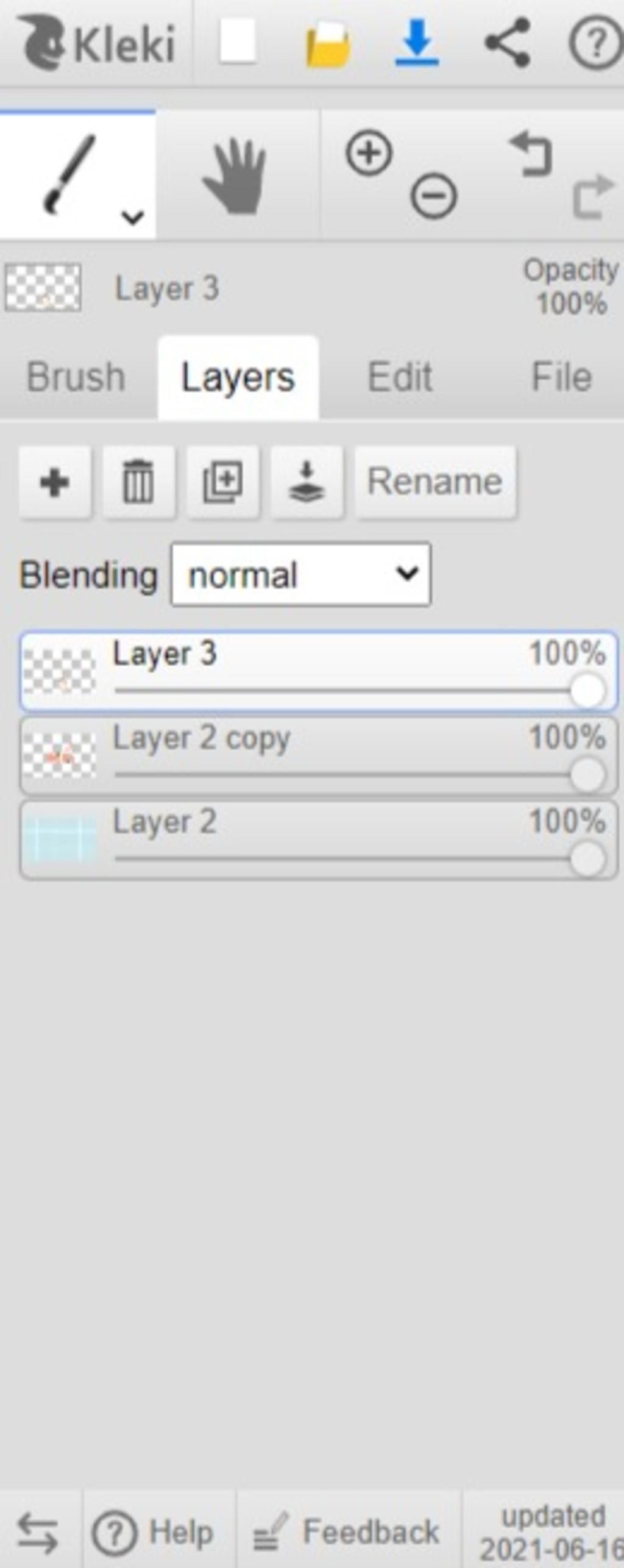624x1568 pixels.
Task: Select the Layer 2 thumbnail
Action: click(x=59, y=840)
